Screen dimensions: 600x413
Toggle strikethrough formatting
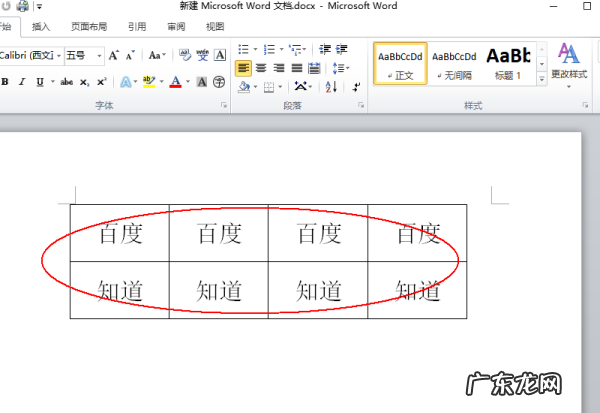pyautogui.click(x=67, y=82)
